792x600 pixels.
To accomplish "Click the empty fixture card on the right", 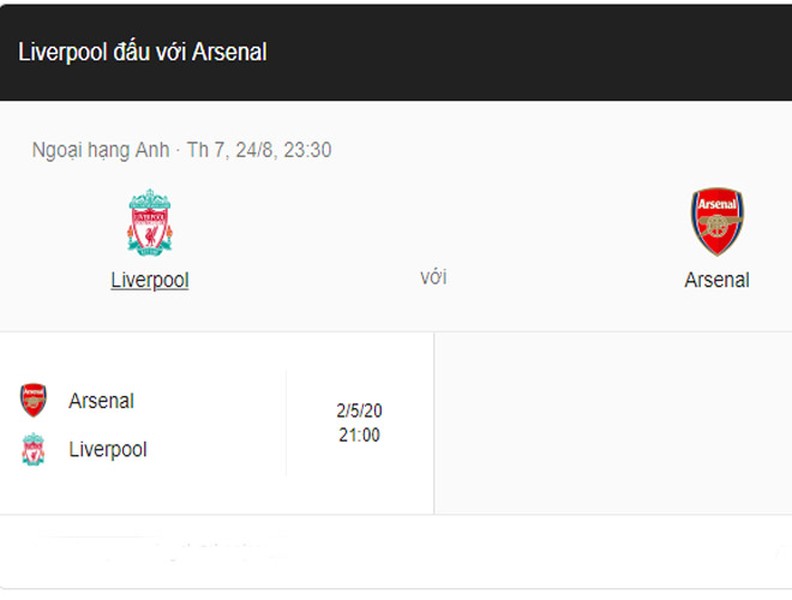I will pyautogui.click(x=613, y=423).
